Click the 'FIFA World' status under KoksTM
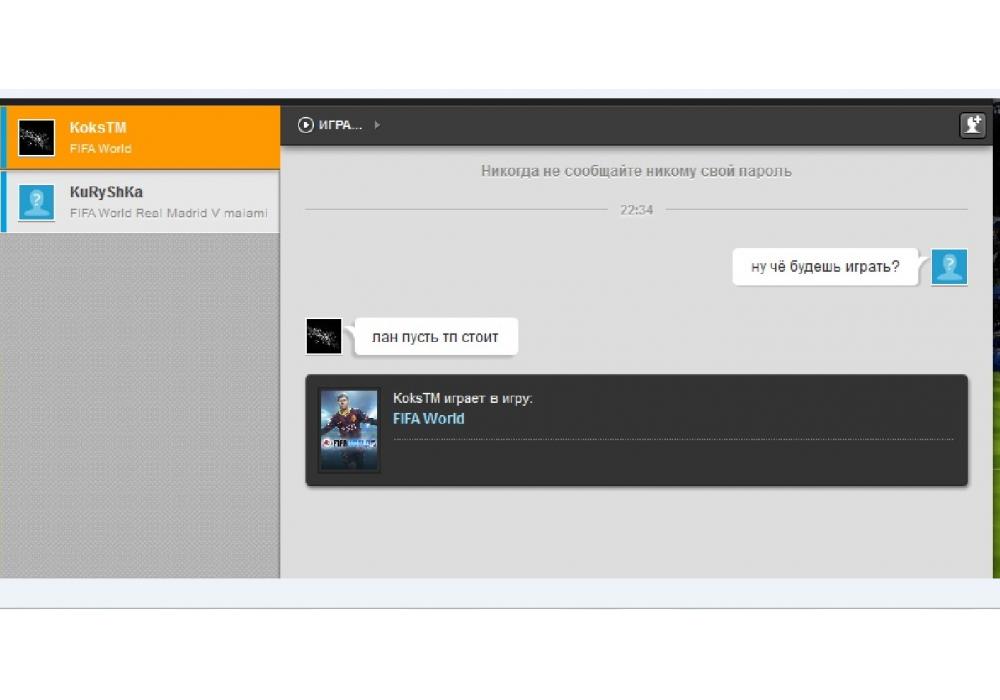The height and width of the screenshot is (700, 1000). (x=100, y=149)
